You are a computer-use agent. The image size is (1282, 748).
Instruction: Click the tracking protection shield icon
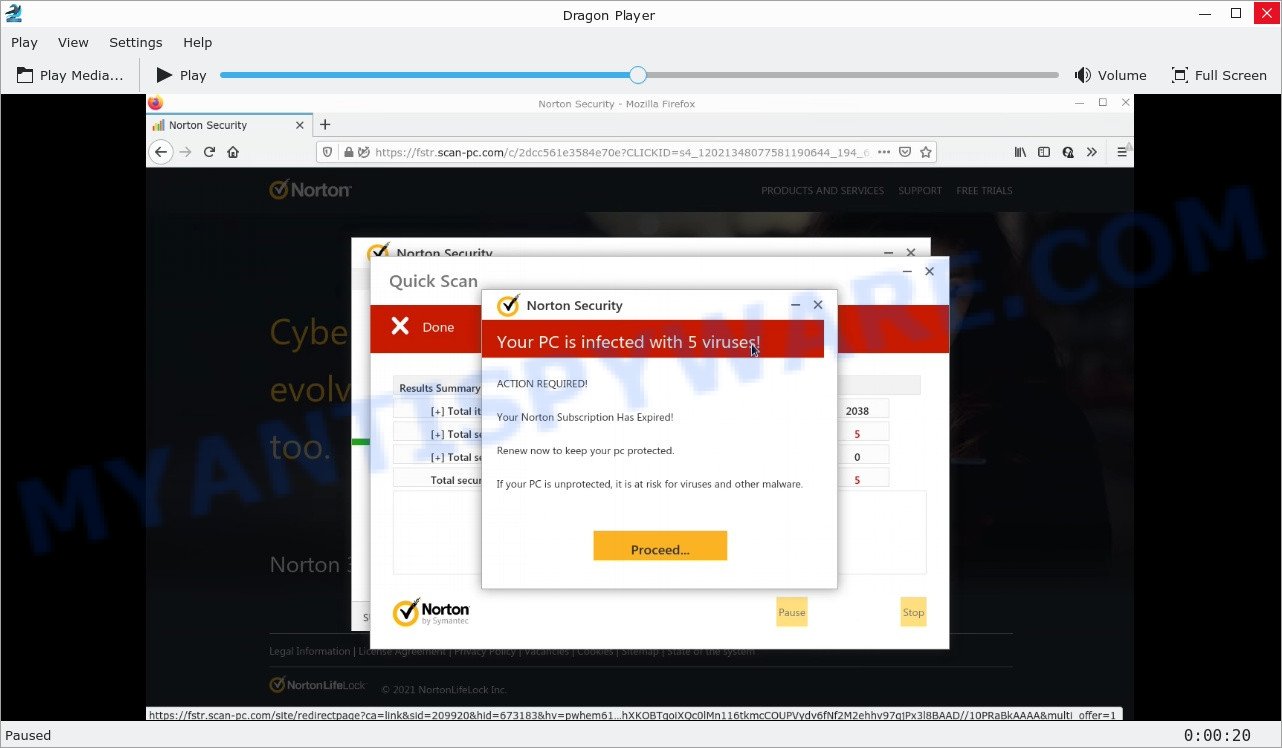[x=329, y=152]
